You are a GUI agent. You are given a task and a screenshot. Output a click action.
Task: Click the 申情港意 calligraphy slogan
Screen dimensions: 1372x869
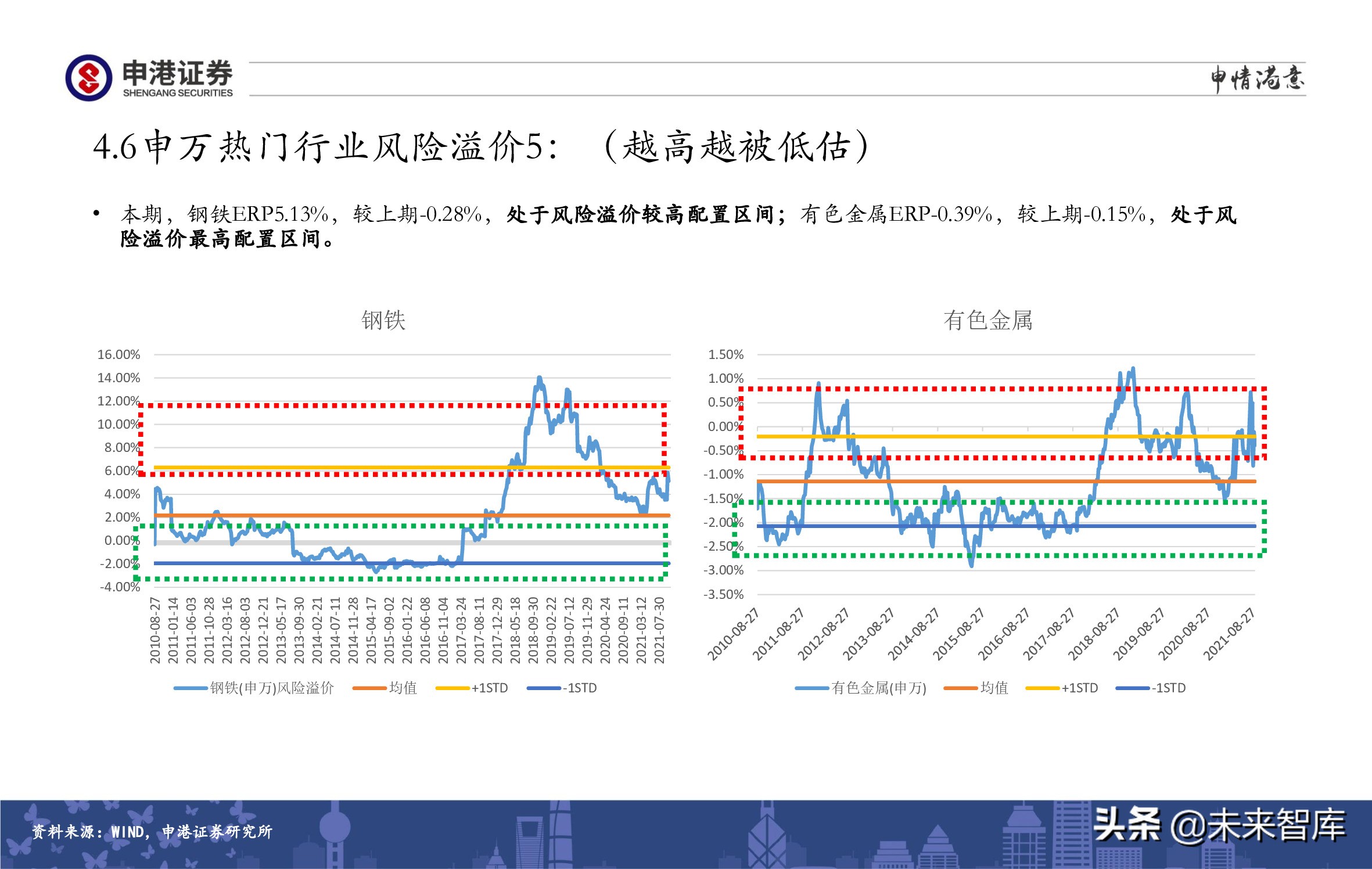[1257, 79]
